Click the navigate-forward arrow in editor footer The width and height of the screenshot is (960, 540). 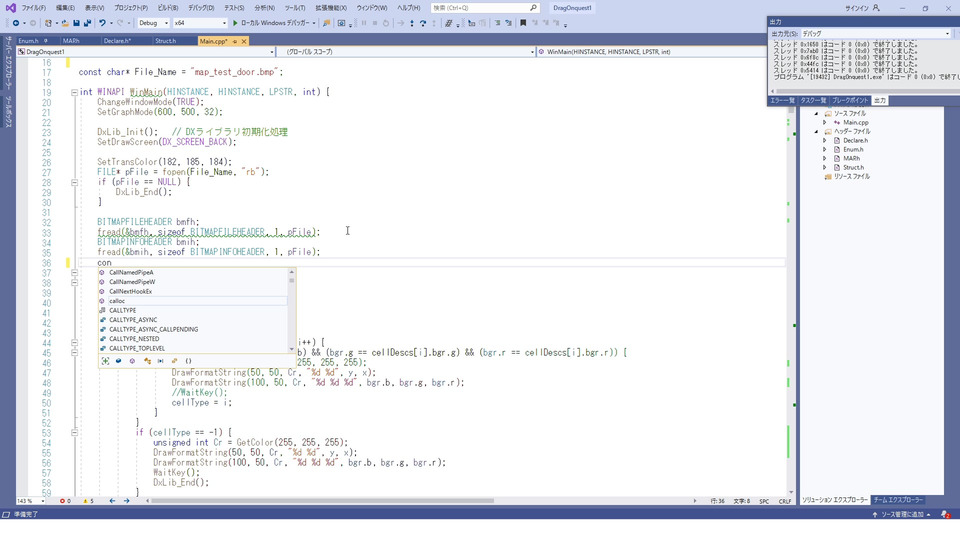126,501
